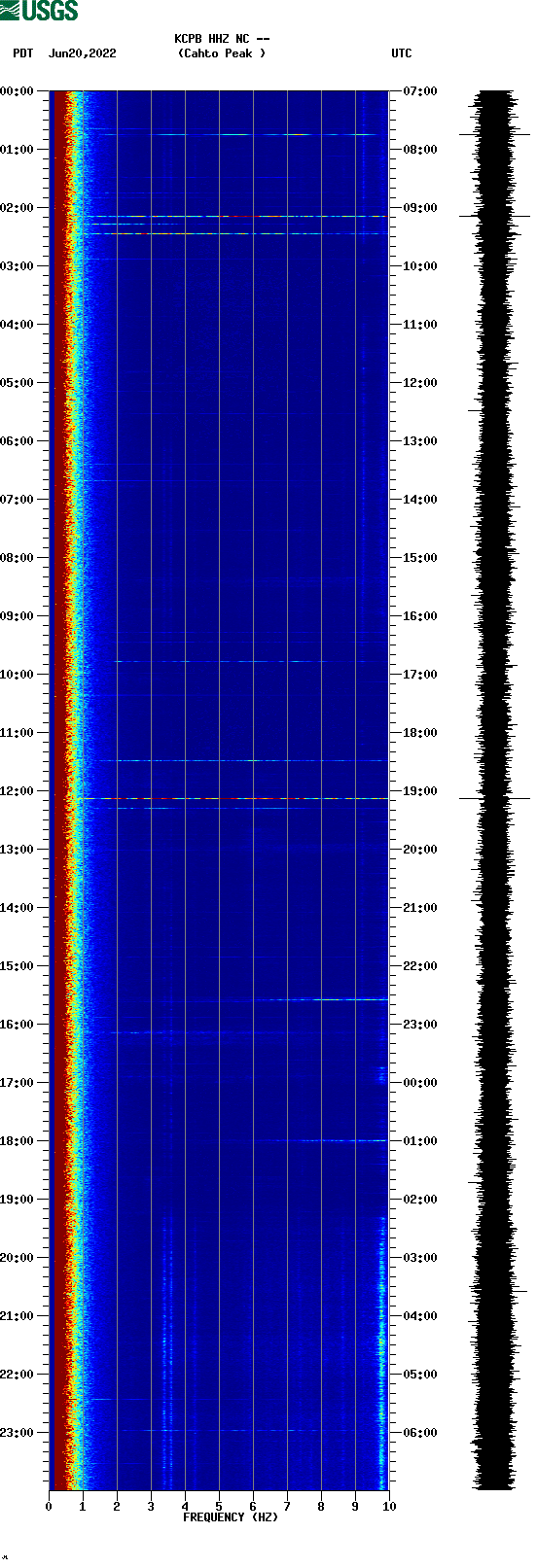The width and height of the screenshot is (537, 1568).
Task: Click the 5 on the frequency axis
Action: click(219, 1507)
